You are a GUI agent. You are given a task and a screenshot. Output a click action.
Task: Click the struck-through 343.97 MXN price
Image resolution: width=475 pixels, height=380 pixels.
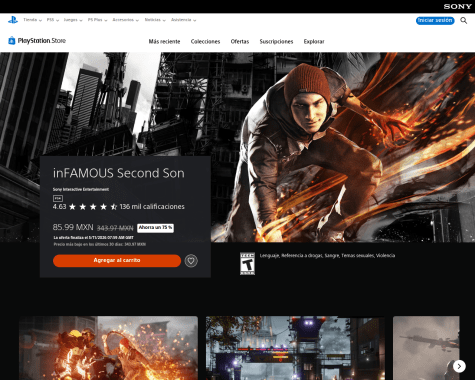115,228
